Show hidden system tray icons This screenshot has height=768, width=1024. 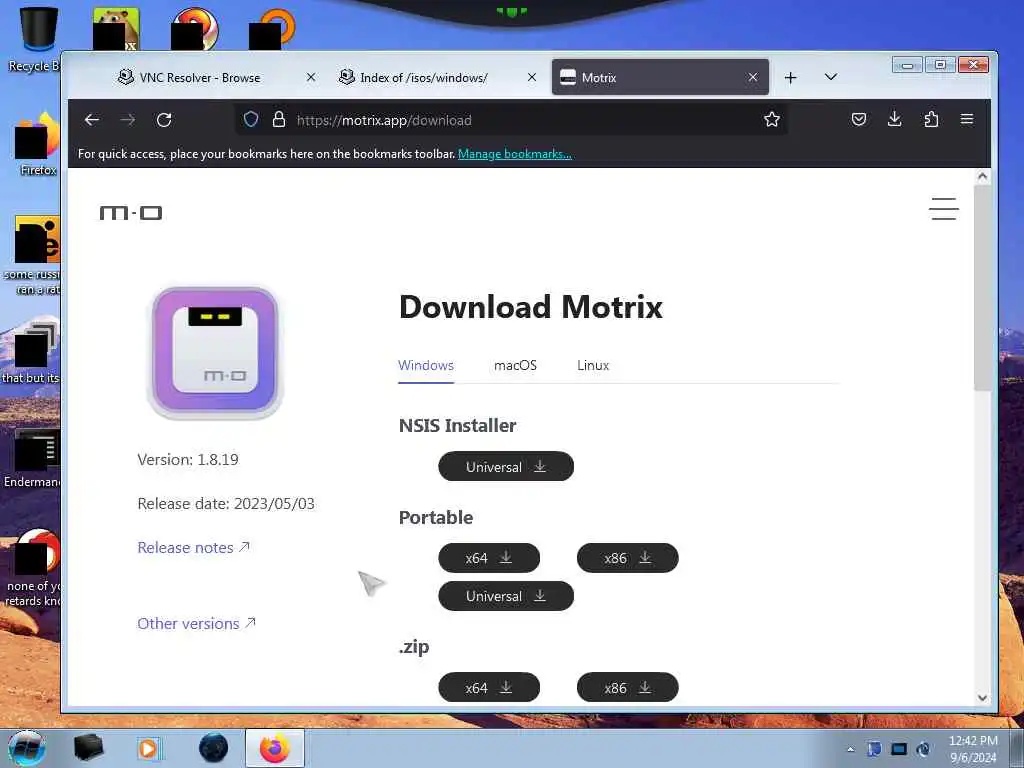coord(850,749)
